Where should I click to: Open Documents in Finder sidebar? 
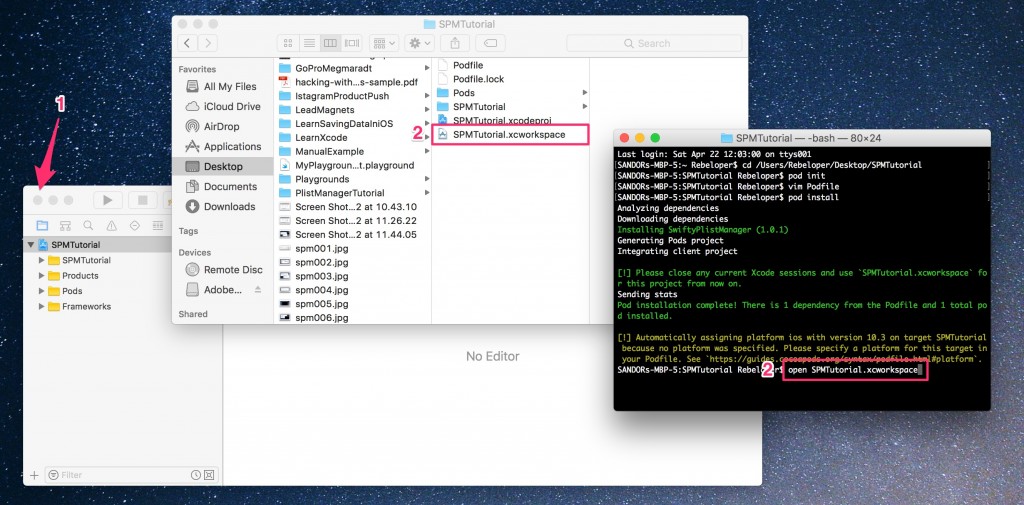click(222, 187)
